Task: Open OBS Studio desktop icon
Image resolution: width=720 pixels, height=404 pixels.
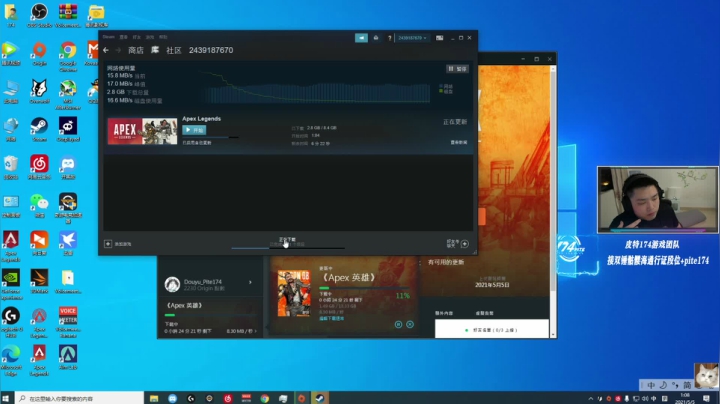Action: pos(39,15)
